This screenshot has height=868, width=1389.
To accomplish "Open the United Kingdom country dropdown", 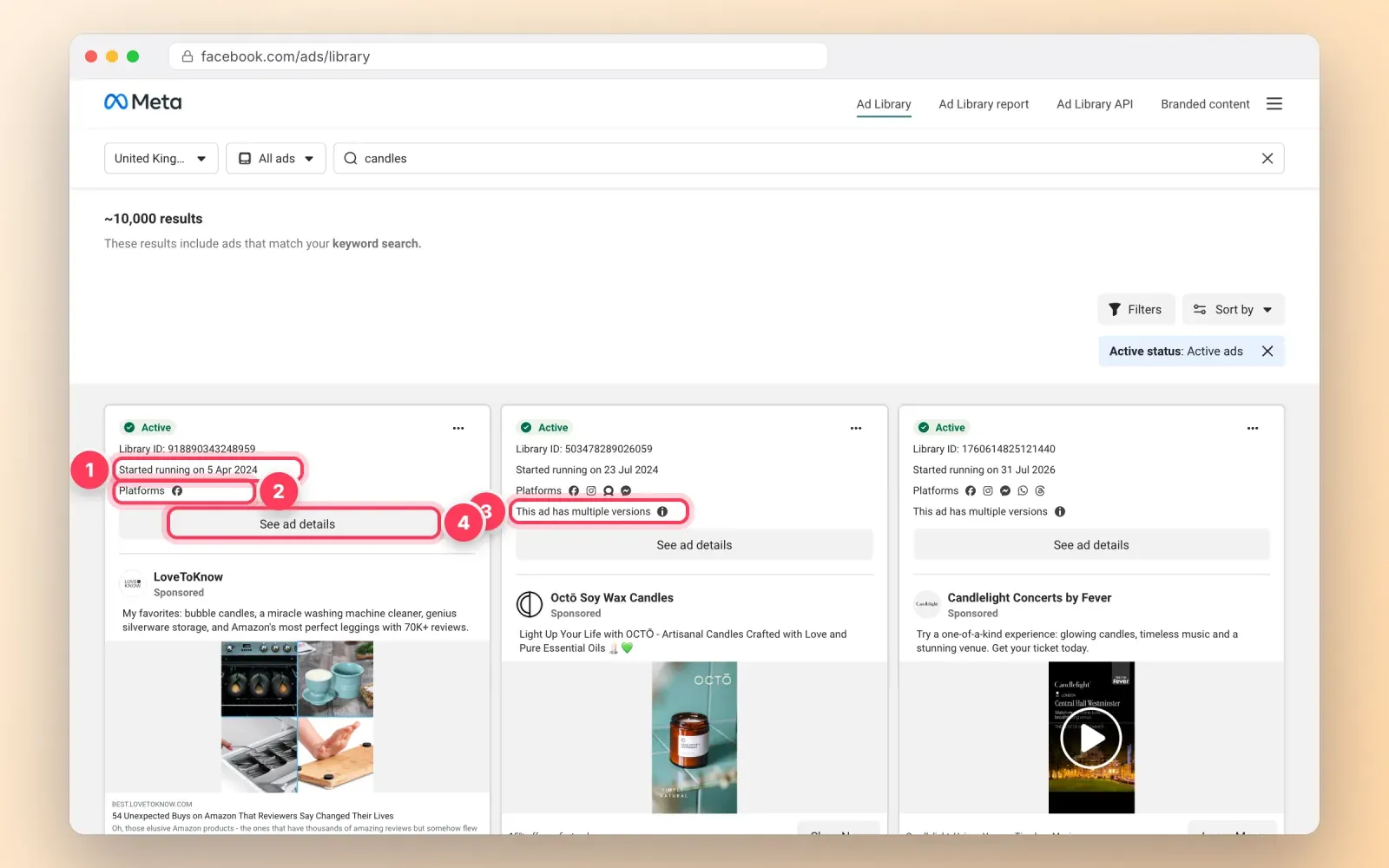I will click(161, 158).
